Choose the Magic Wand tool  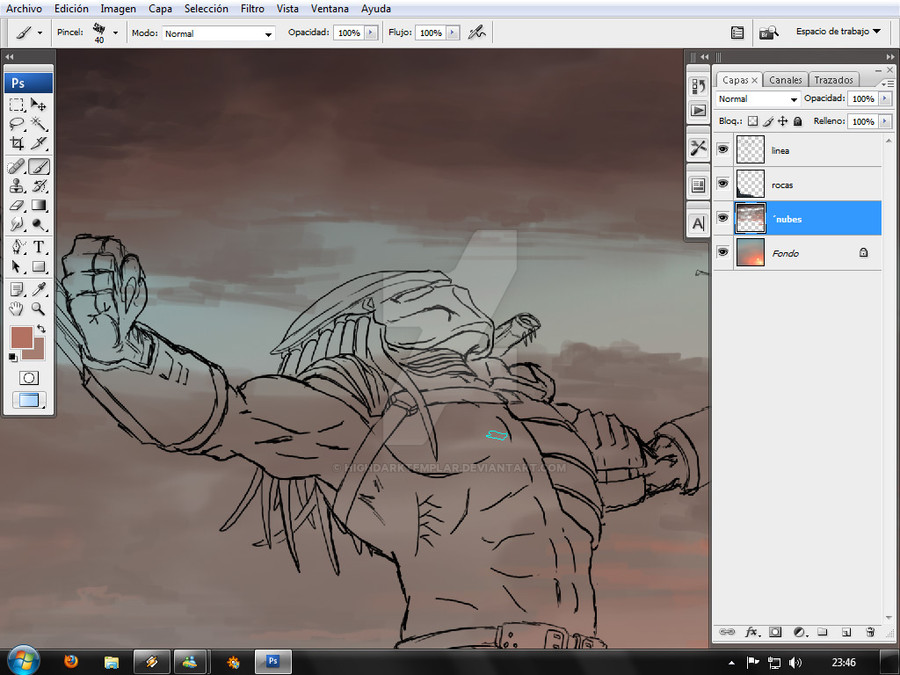(x=38, y=124)
